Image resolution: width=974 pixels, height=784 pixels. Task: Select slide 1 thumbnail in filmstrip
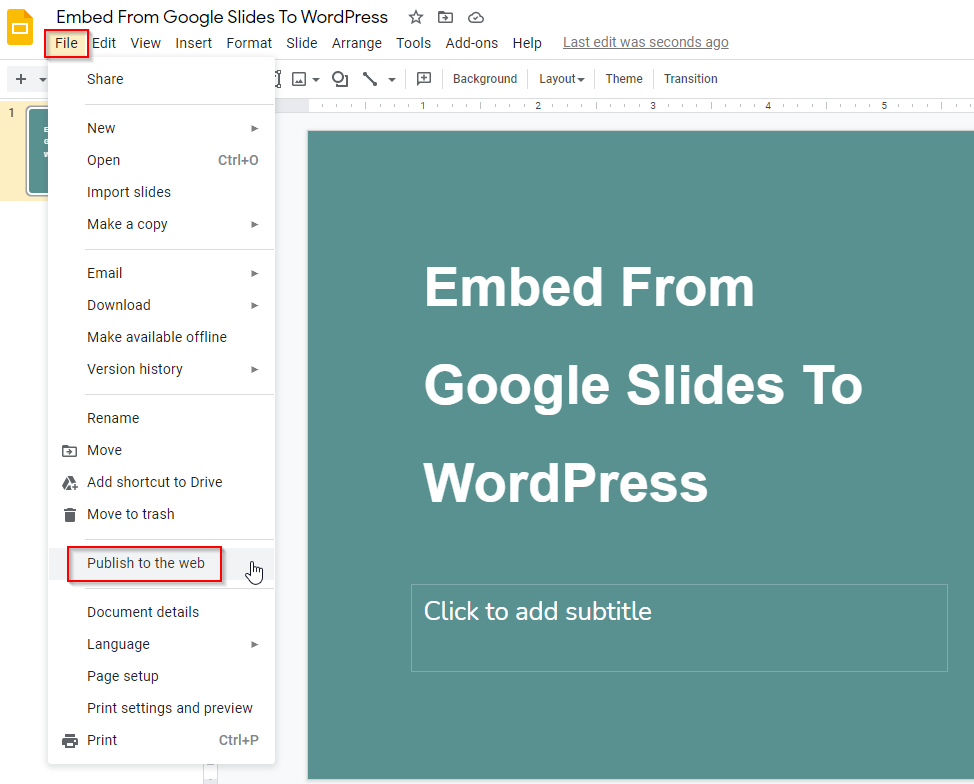tap(37, 151)
